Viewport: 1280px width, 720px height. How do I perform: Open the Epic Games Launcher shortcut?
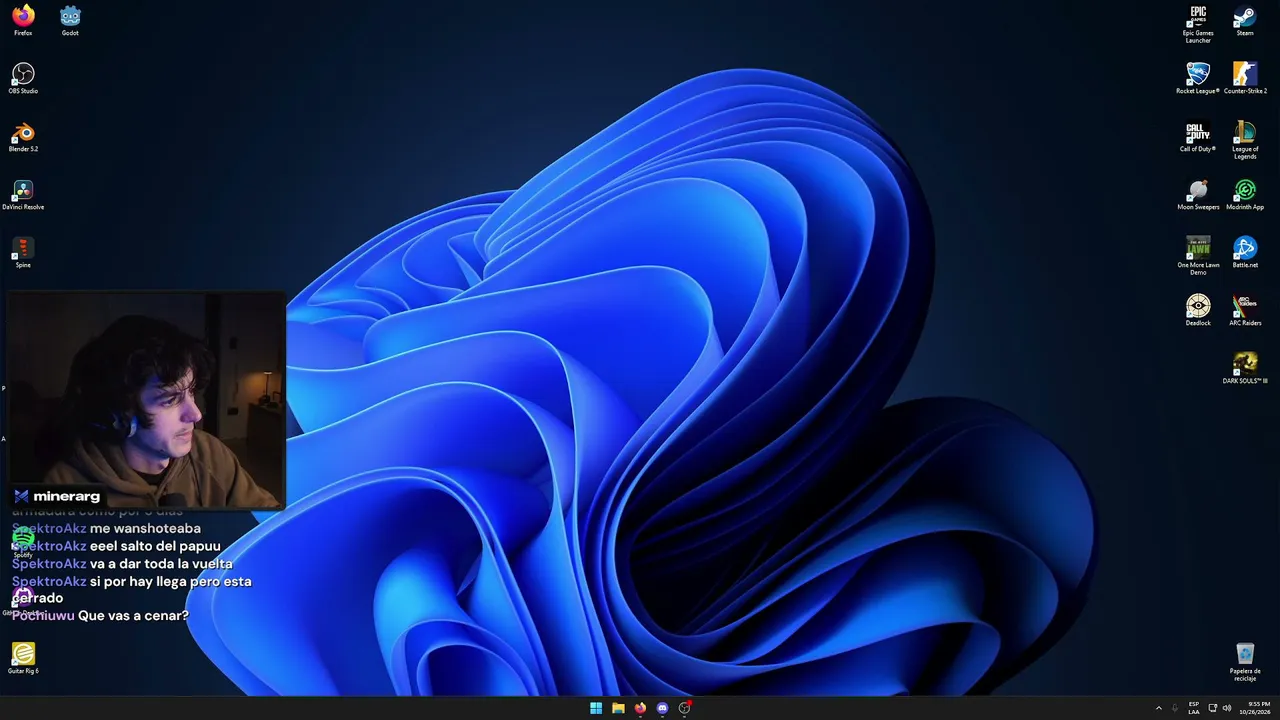click(1198, 24)
